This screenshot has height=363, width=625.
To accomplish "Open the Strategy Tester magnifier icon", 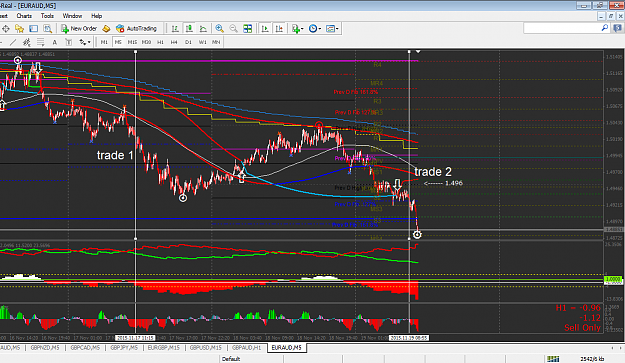I will 47,29.
